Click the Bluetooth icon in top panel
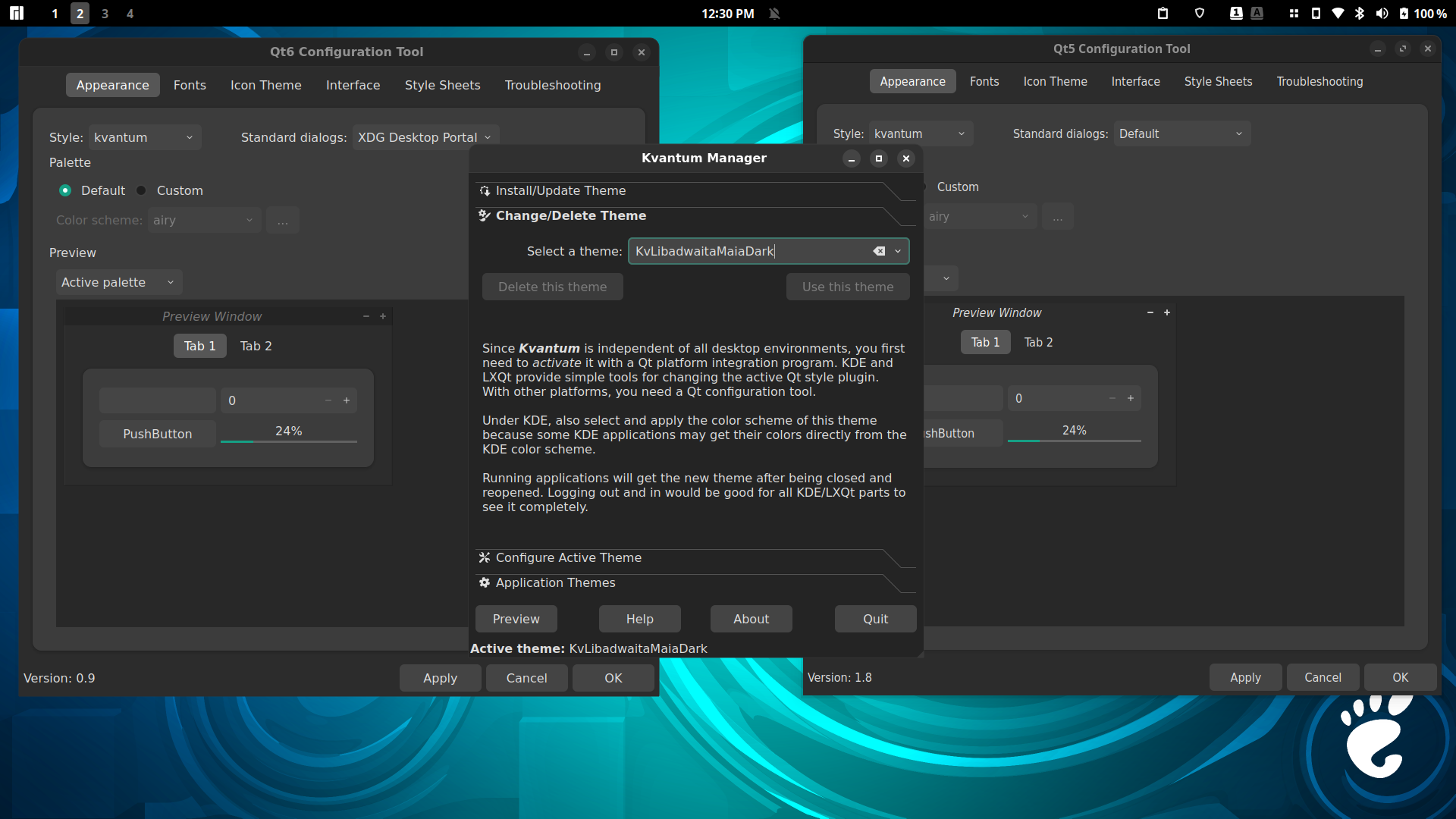This screenshot has width=1456, height=819. coord(1360,13)
